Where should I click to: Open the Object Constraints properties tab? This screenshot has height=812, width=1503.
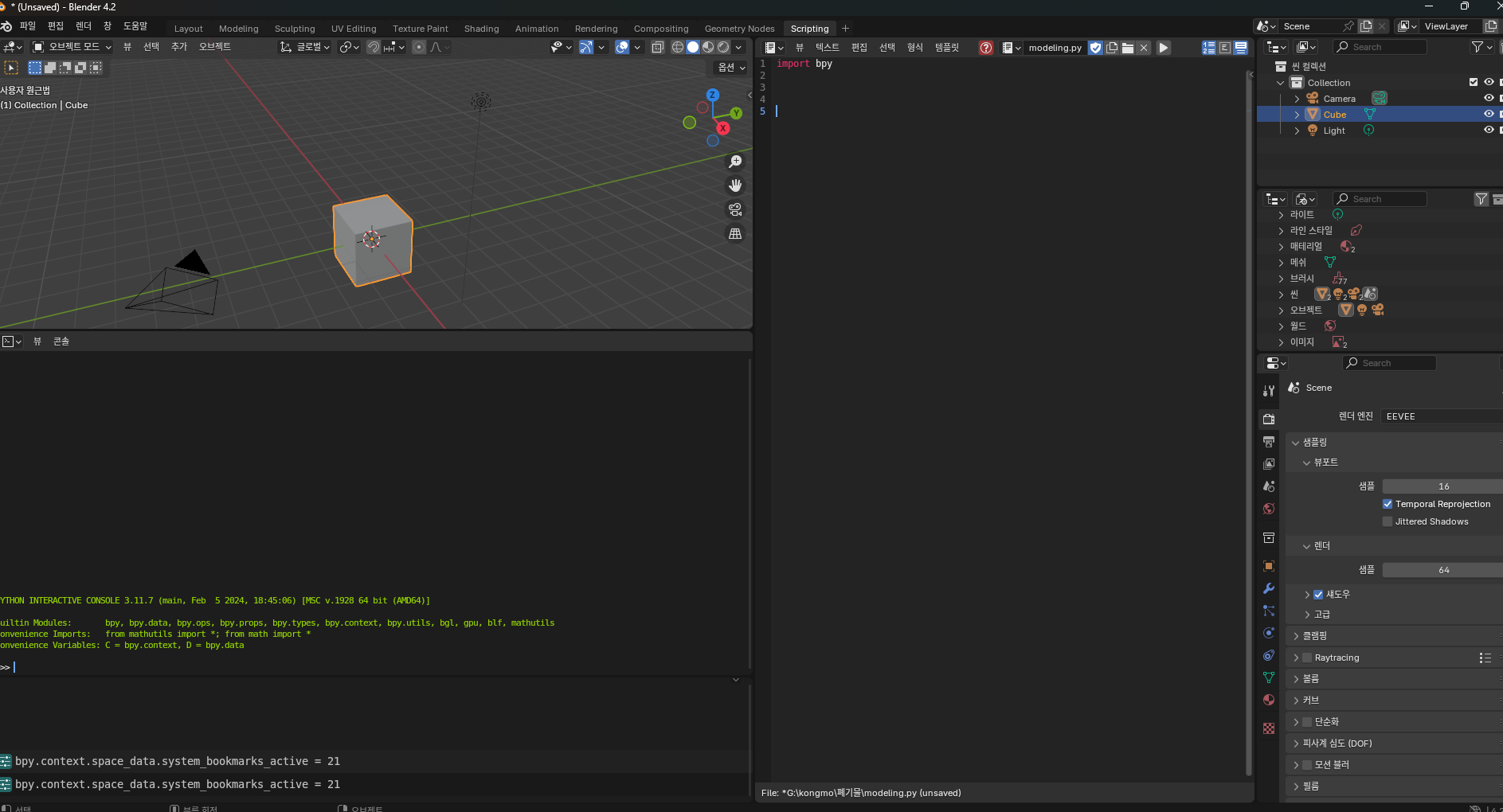(x=1269, y=655)
